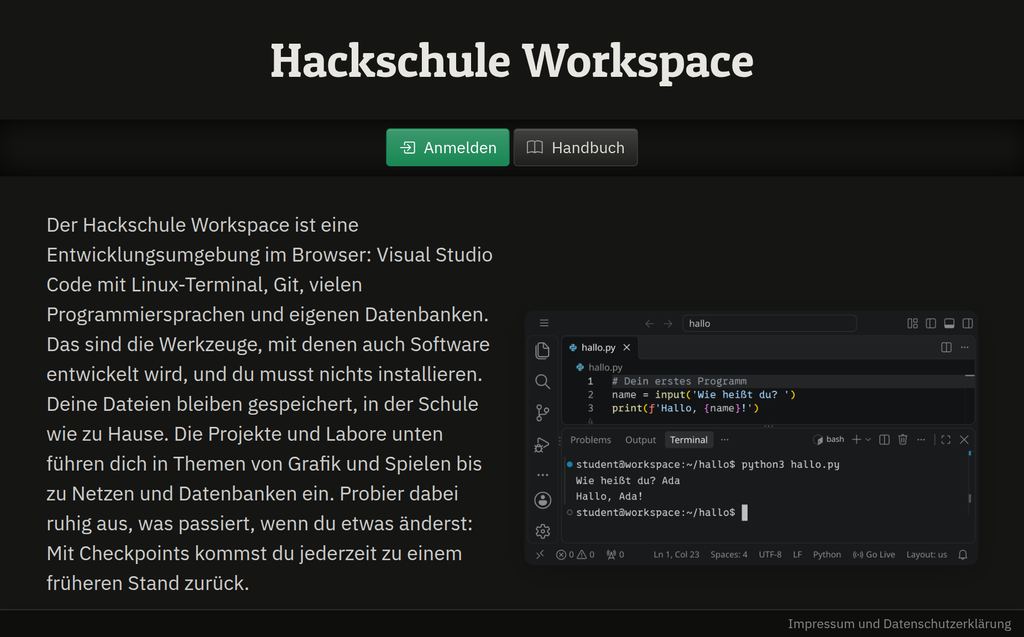The height and width of the screenshot is (637, 1024).
Task: Open the Explorer files icon in activity bar
Action: tap(543, 351)
